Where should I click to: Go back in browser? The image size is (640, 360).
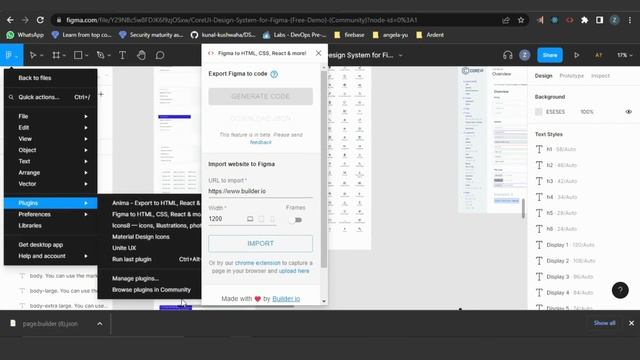click(10, 20)
